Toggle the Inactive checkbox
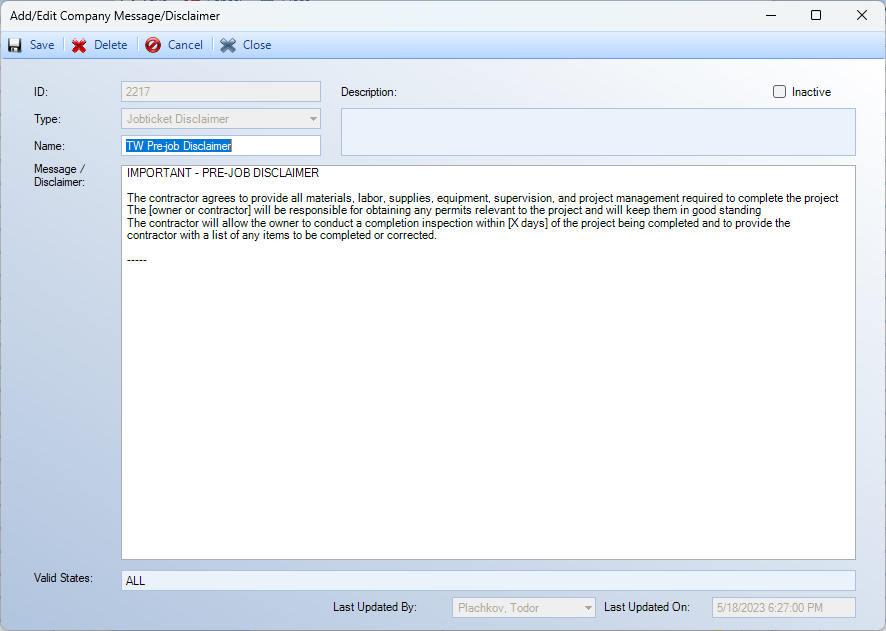Screen dimensions: 886x631 779,92
